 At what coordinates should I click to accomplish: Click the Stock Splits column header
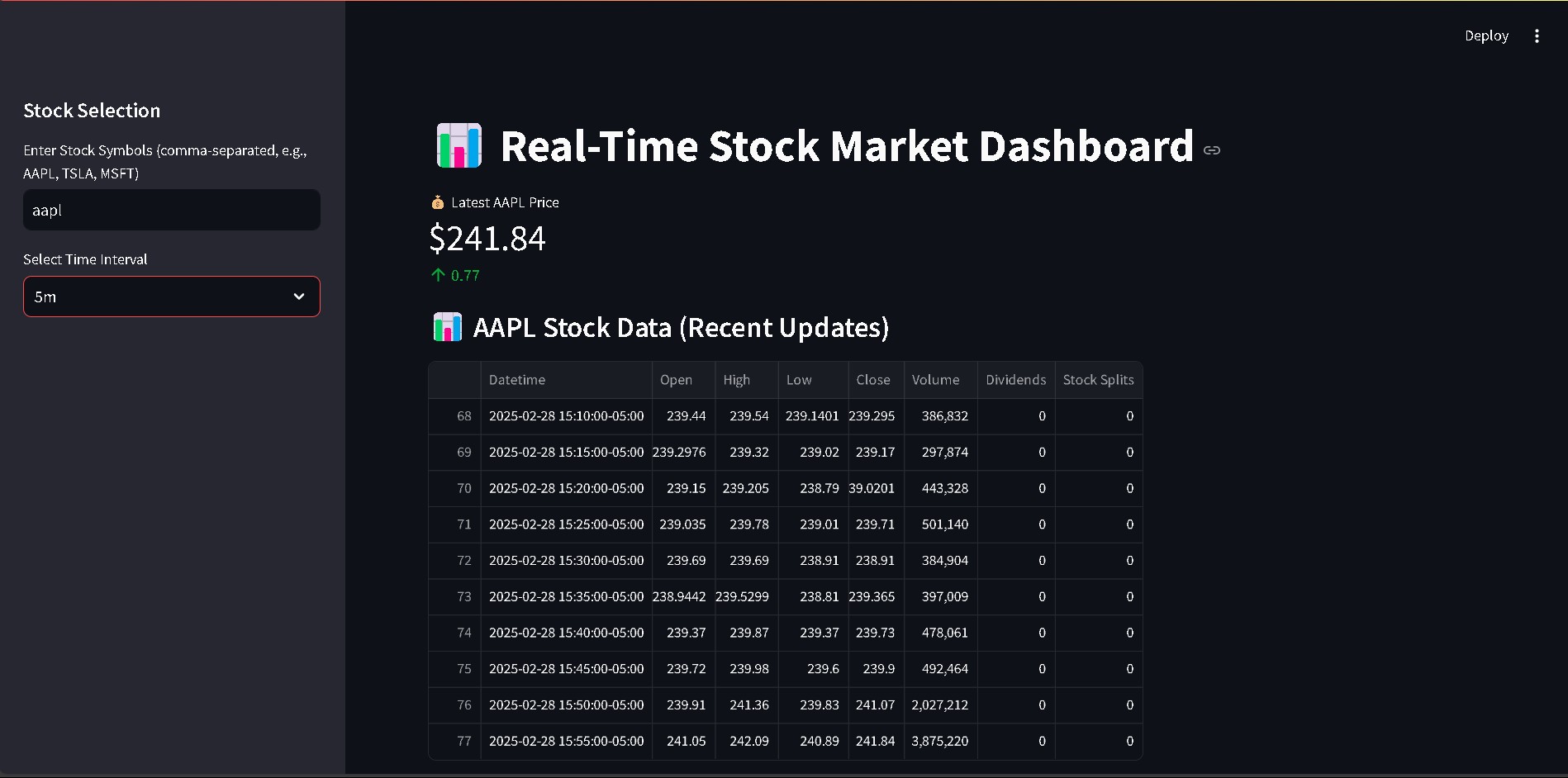[x=1099, y=380]
